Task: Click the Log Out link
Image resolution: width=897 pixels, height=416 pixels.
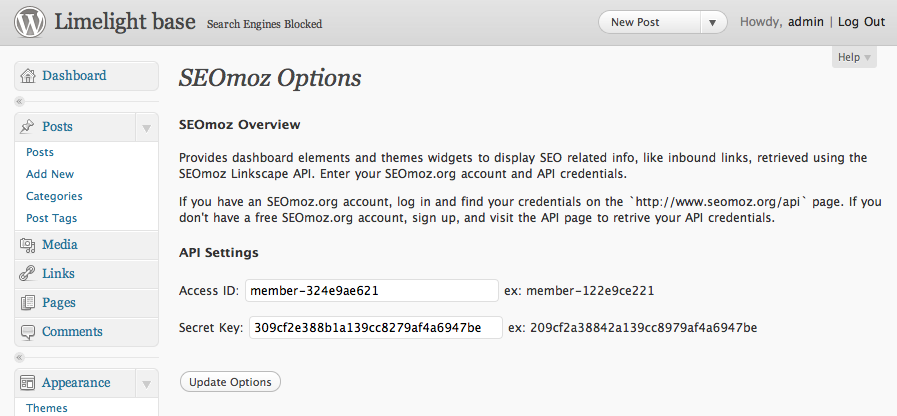Action: pos(862,22)
